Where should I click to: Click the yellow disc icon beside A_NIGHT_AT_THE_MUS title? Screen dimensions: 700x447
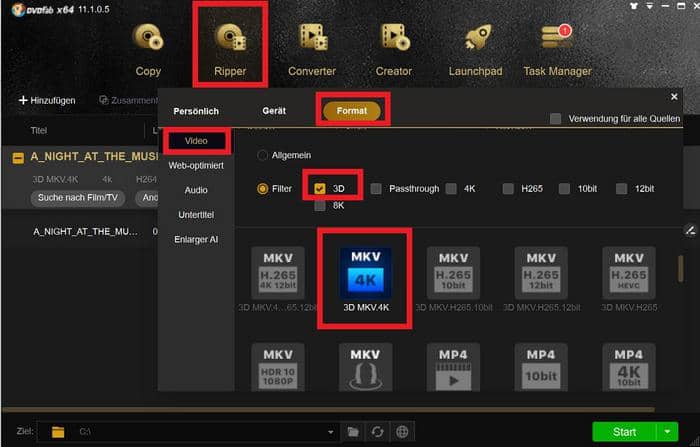(x=18, y=158)
